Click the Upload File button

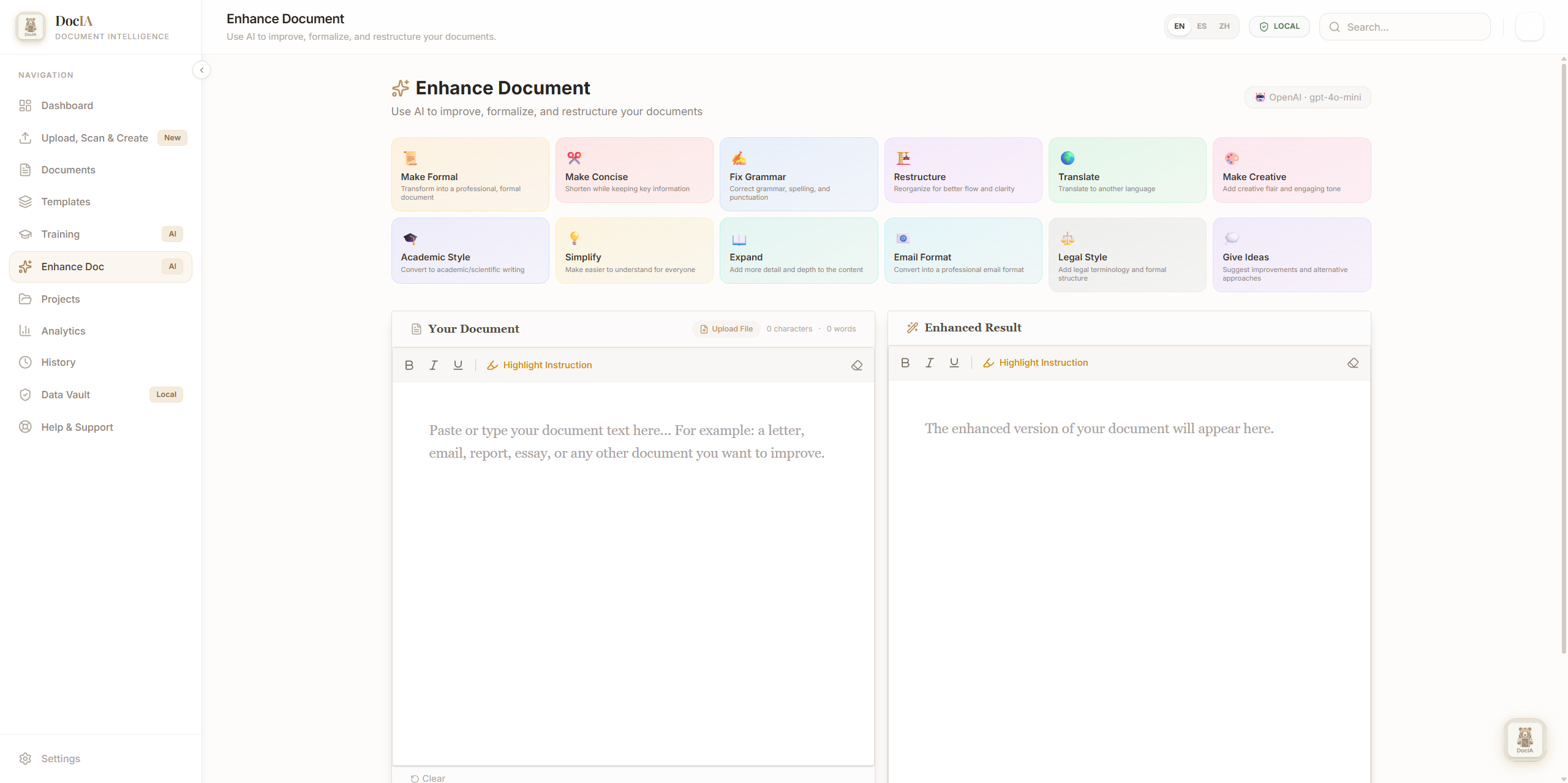click(x=726, y=328)
